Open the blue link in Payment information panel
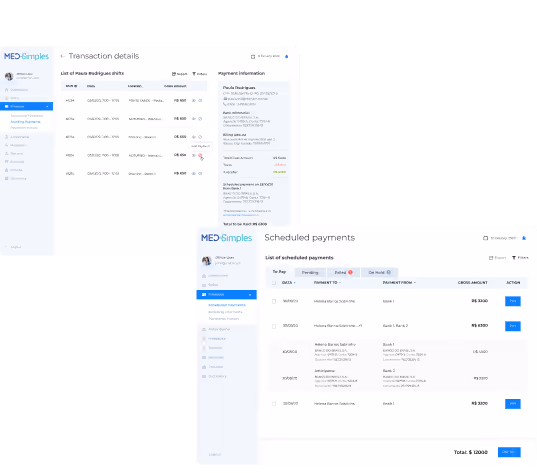Screen dimensions: 537x473 pos(241,215)
